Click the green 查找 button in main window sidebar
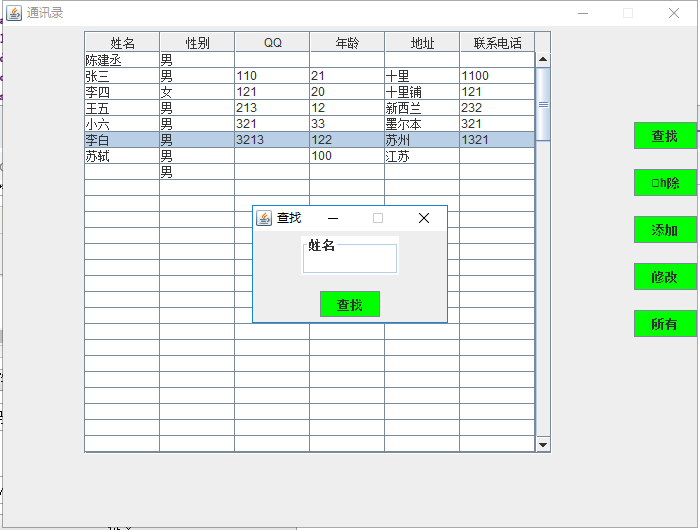This screenshot has height=530, width=700. pyautogui.click(x=665, y=136)
